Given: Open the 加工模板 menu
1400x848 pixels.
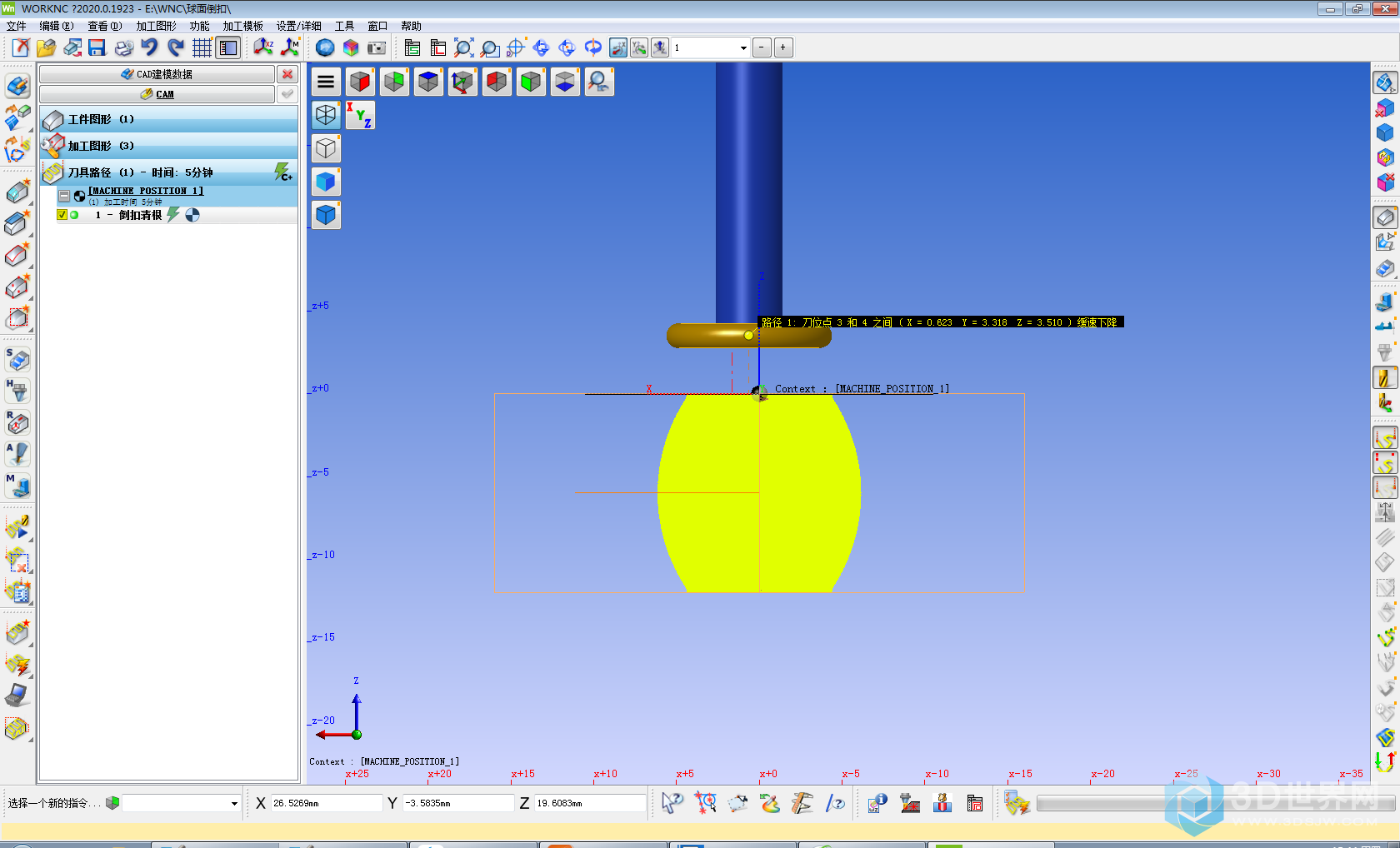Looking at the screenshot, I should click(x=243, y=26).
